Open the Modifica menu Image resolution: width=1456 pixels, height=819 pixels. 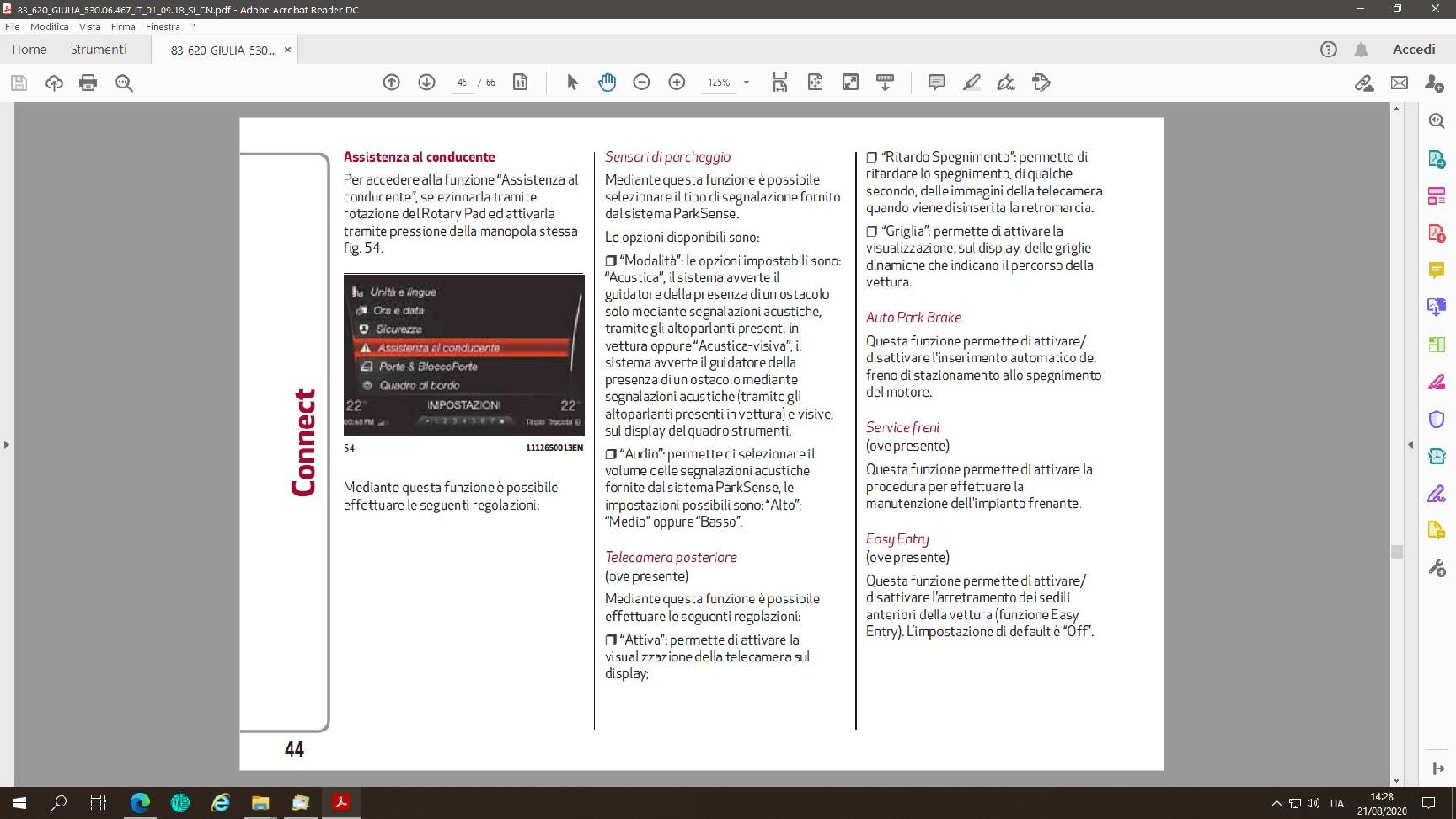tap(49, 27)
